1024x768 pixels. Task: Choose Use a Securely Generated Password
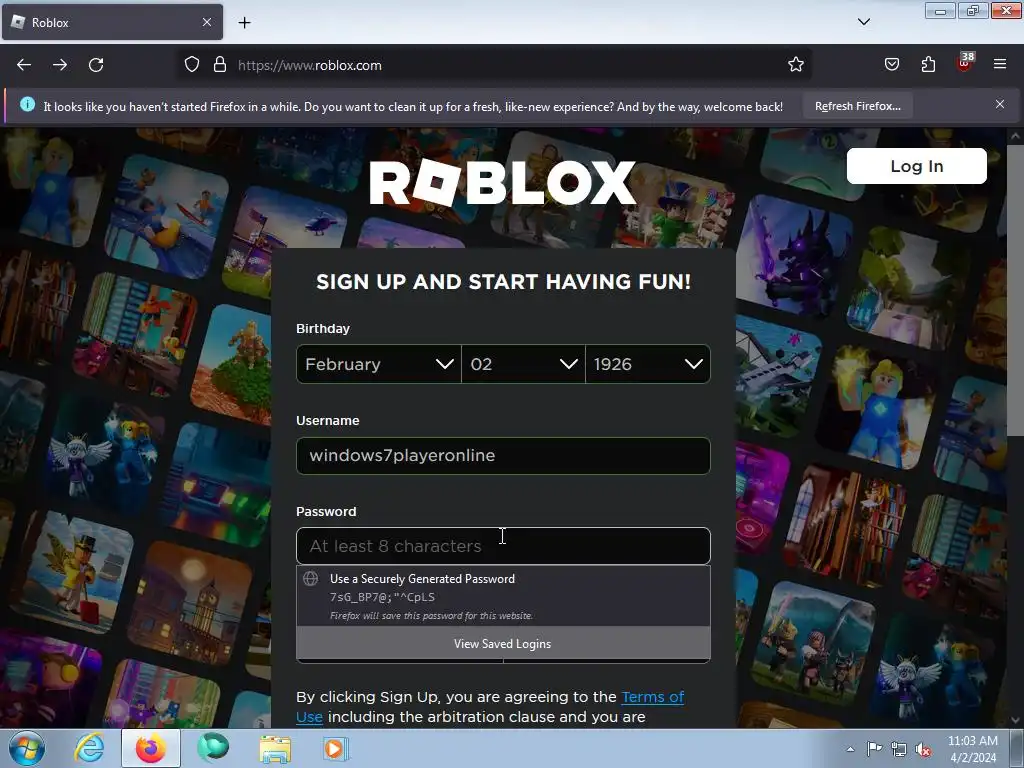503,596
